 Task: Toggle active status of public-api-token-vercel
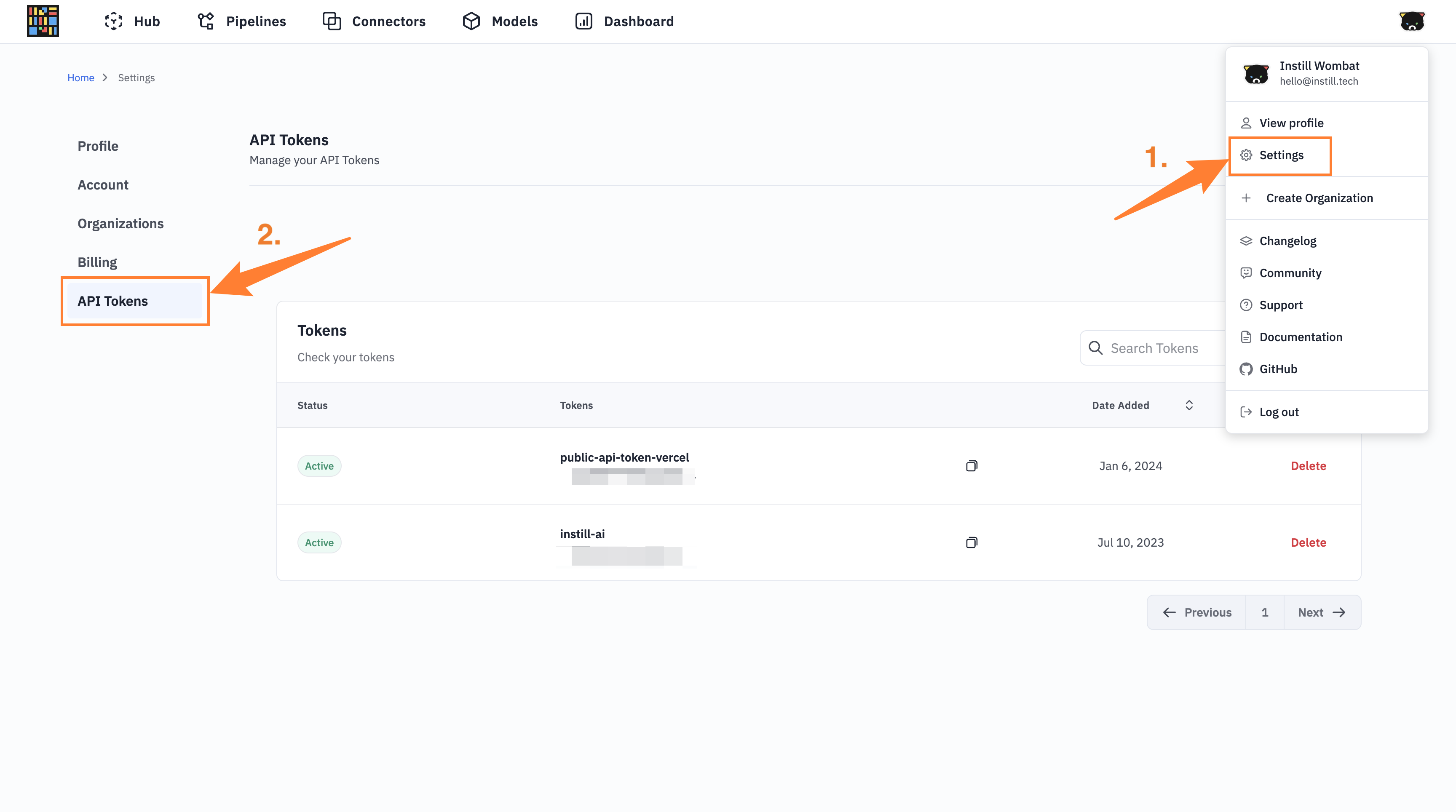click(319, 466)
